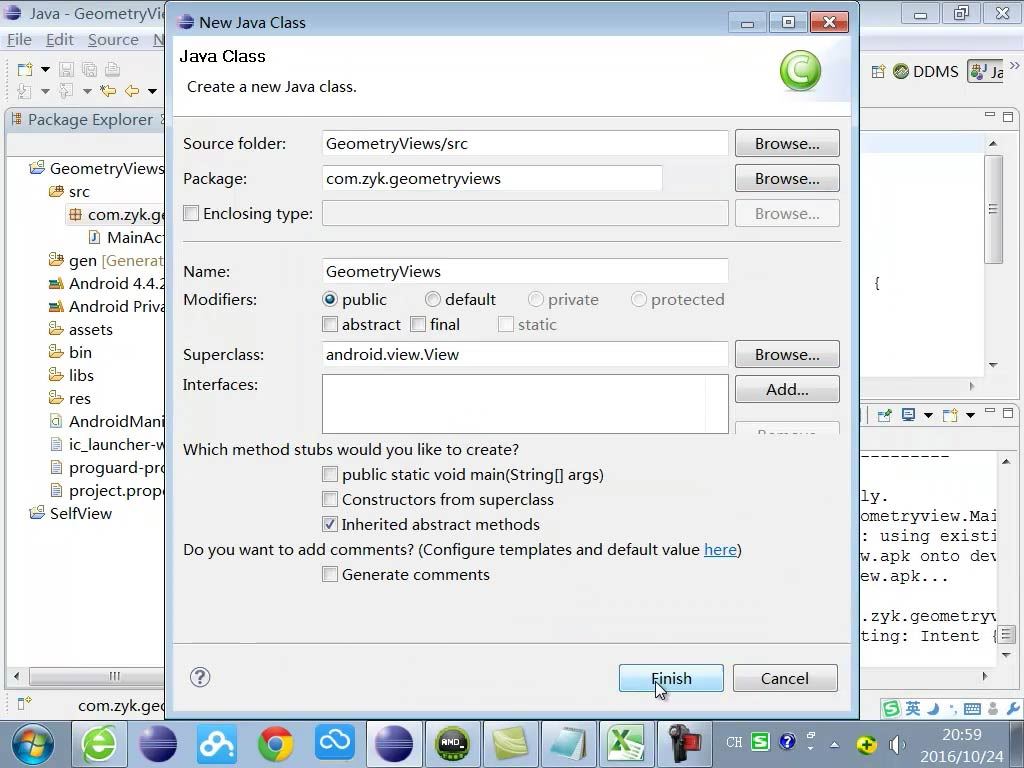Enable public static void main stub
The image size is (1024, 768).
tap(330, 474)
